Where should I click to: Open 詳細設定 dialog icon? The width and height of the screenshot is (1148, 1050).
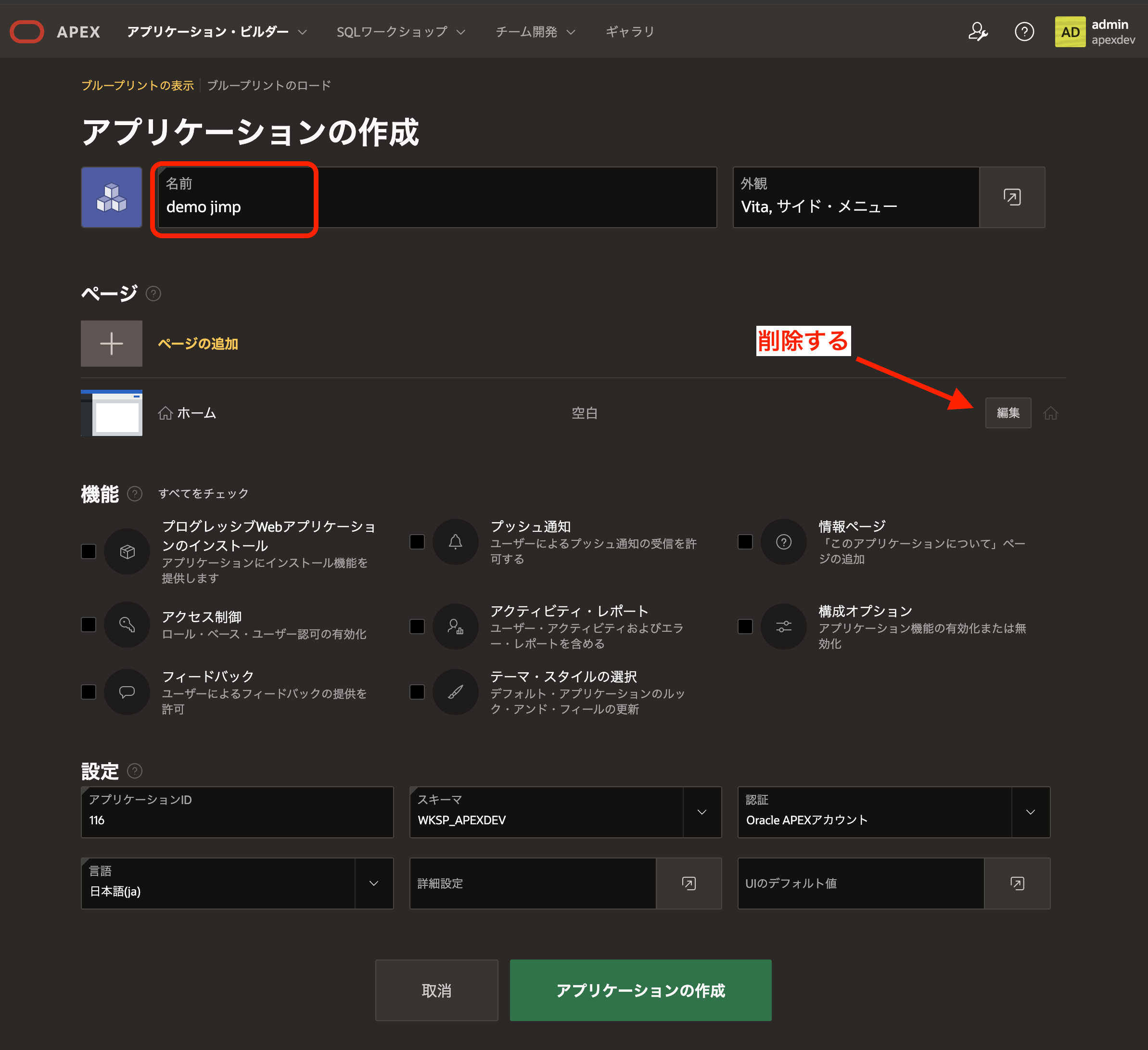pos(689,883)
